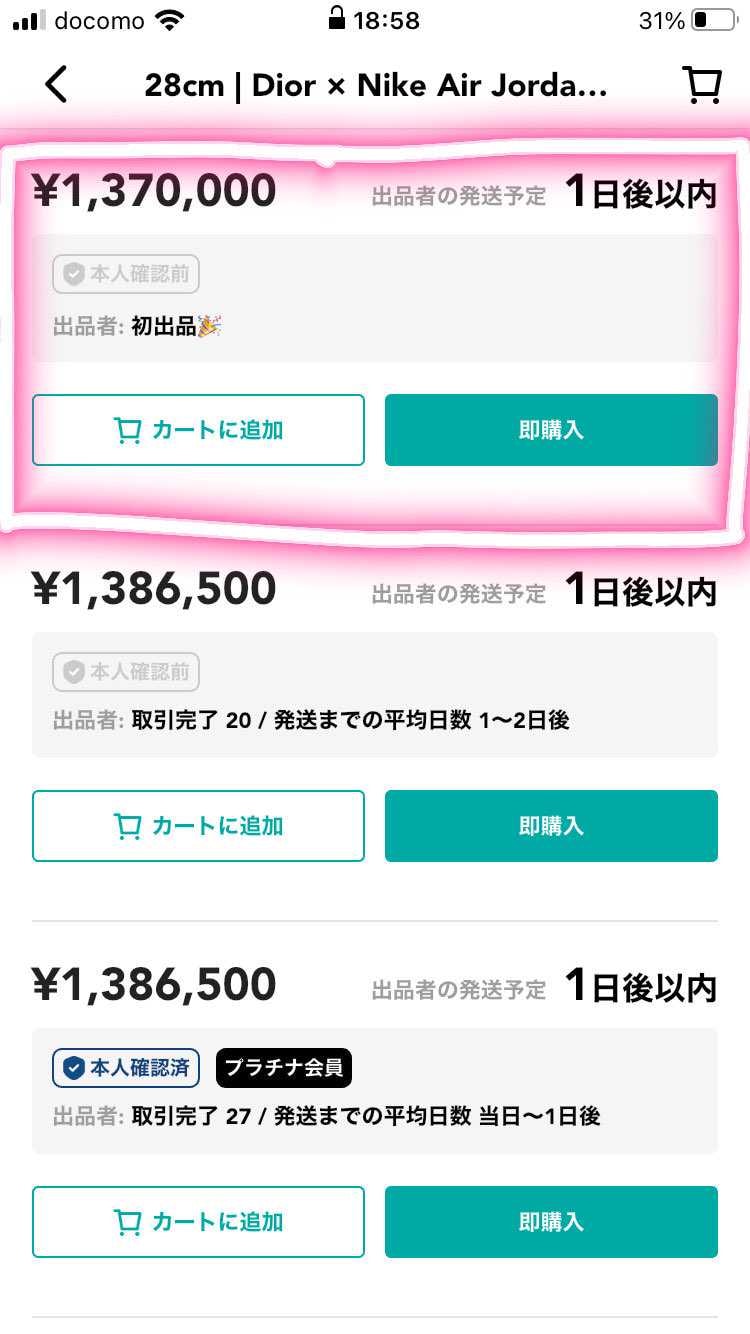750x1334 pixels.
Task: Add ¥1,370,000 listing to cart
Action: [198, 430]
